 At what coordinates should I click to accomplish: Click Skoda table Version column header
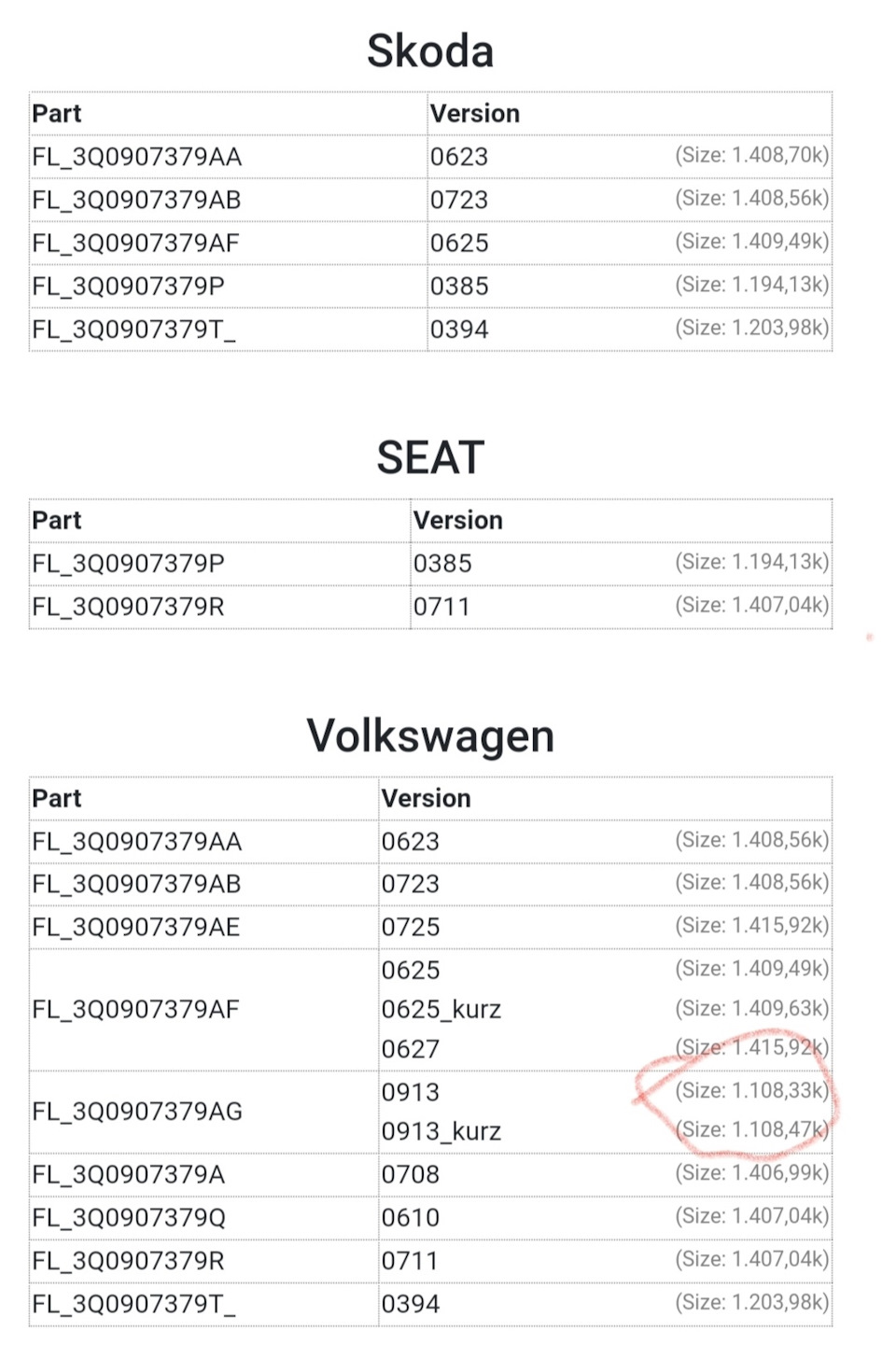click(x=475, y=114)
